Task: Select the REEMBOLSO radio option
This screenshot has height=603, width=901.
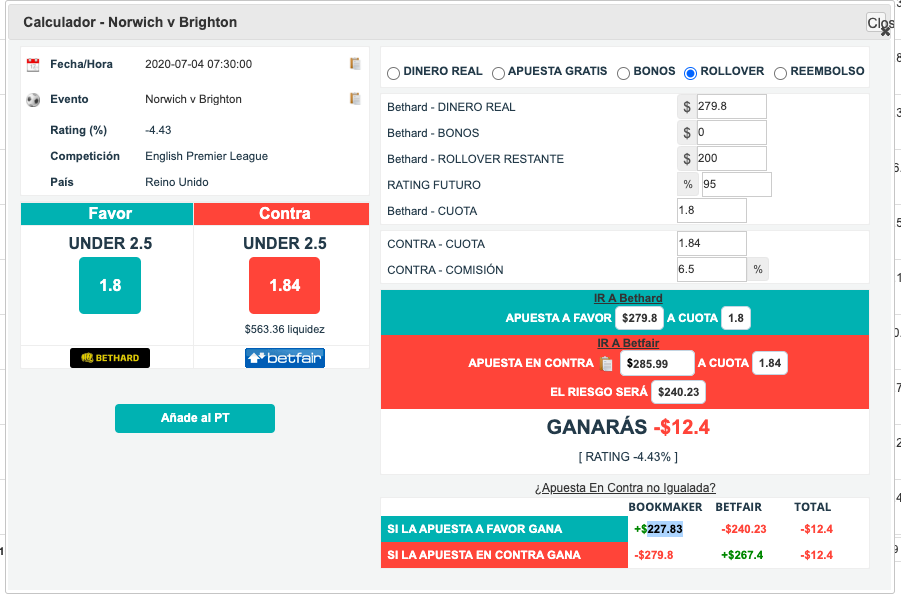Action: click(780, 73)
